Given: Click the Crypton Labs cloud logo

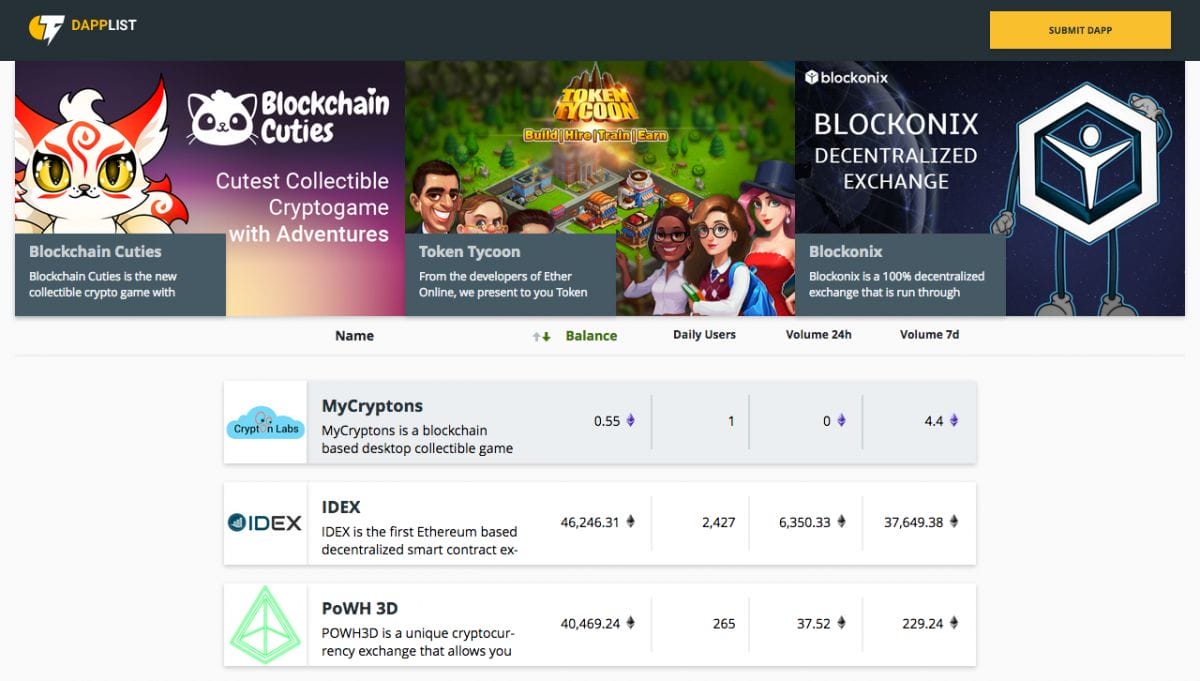Looking at the screenshot, I should [265, 423].
